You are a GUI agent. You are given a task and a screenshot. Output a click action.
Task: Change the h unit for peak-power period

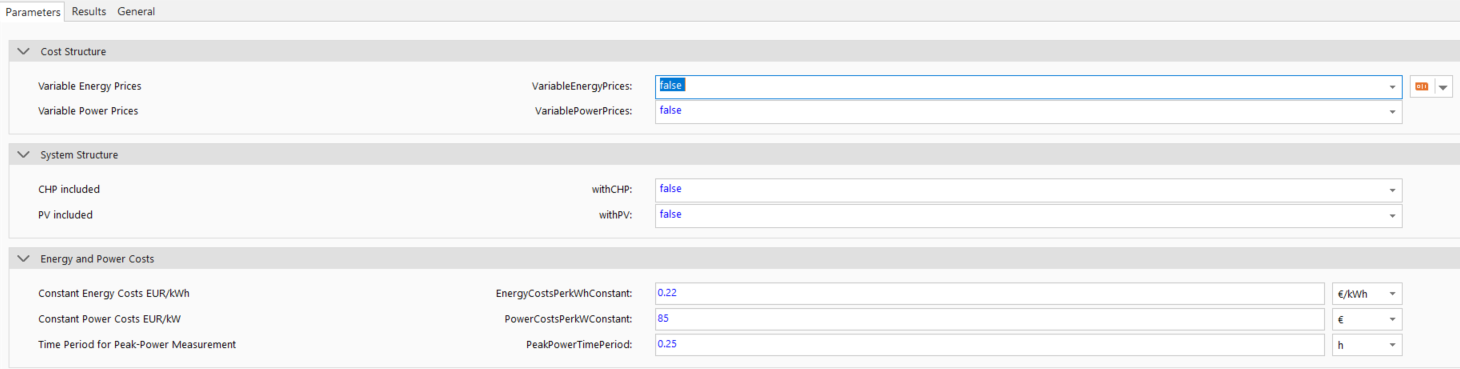(x=1367, y=345)
